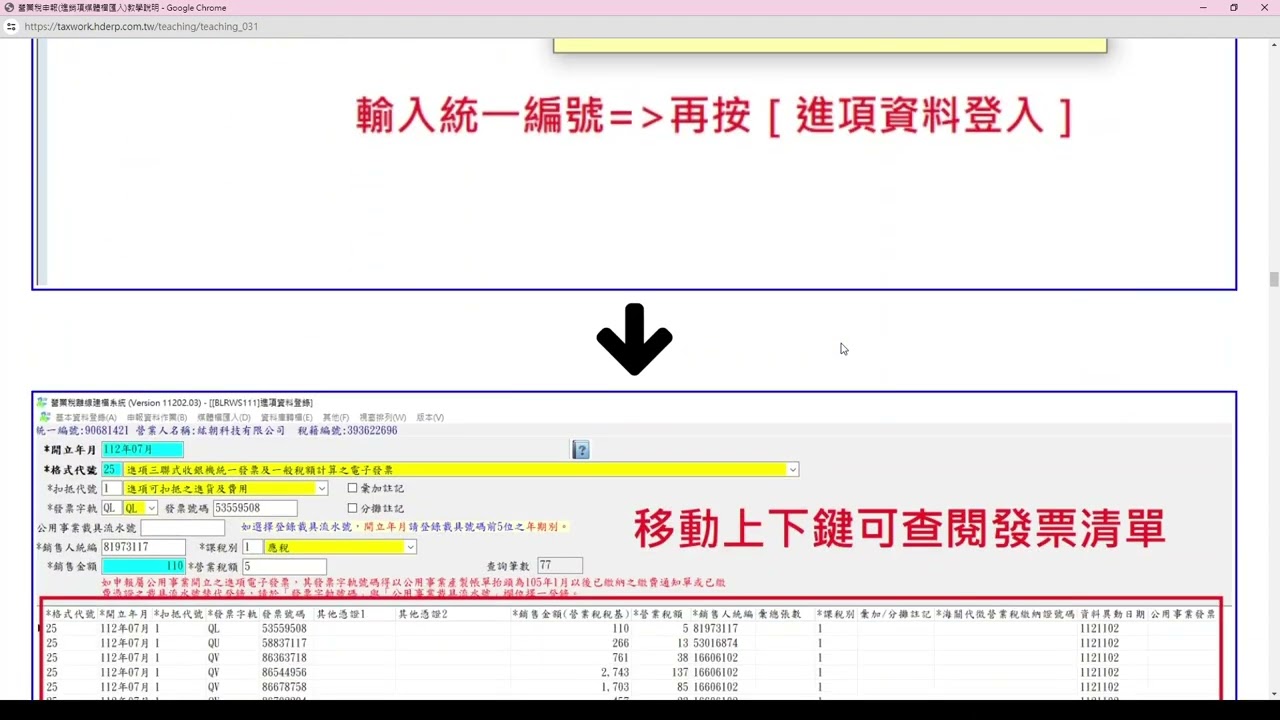The height and width of the screenshot is (720, 1280).
Task: Click the QU invoice track cell
Action: pos(213,643)
